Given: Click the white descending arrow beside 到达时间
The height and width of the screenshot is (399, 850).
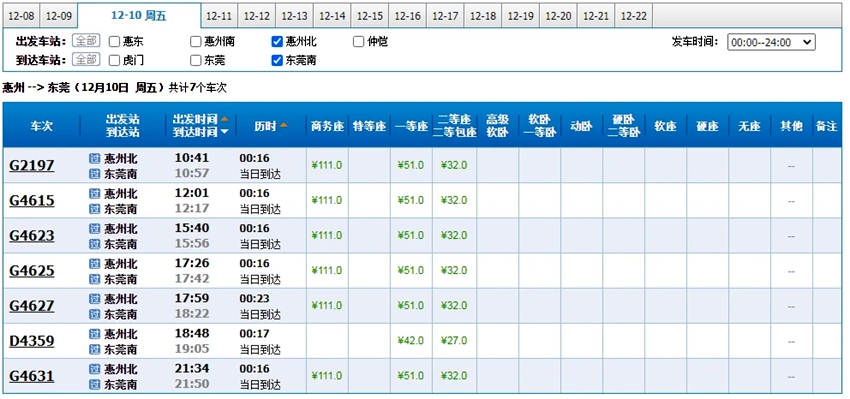Looking at the screenshot, I should point(224,132).
